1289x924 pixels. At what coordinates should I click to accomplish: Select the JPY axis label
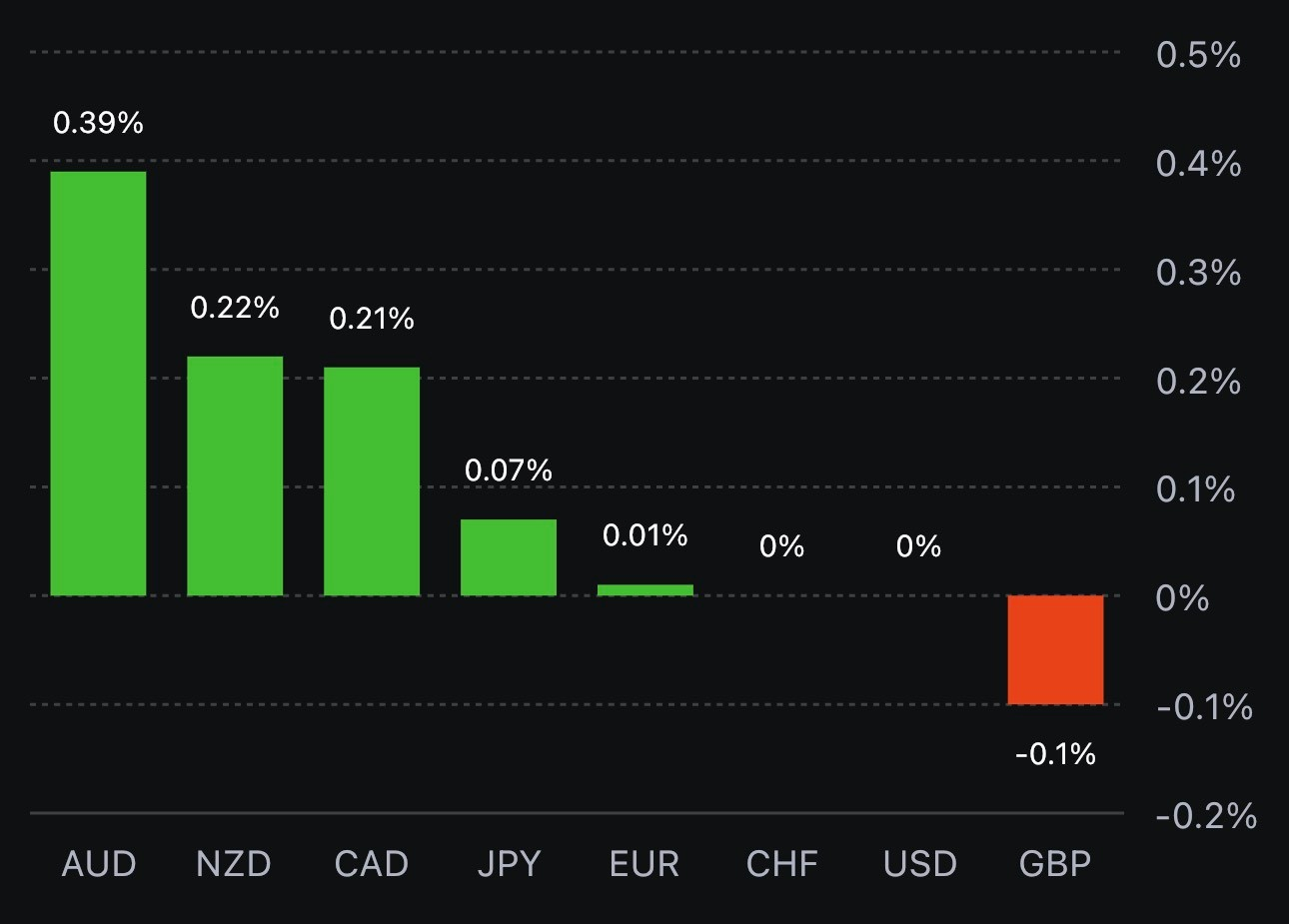click(509, 864)
